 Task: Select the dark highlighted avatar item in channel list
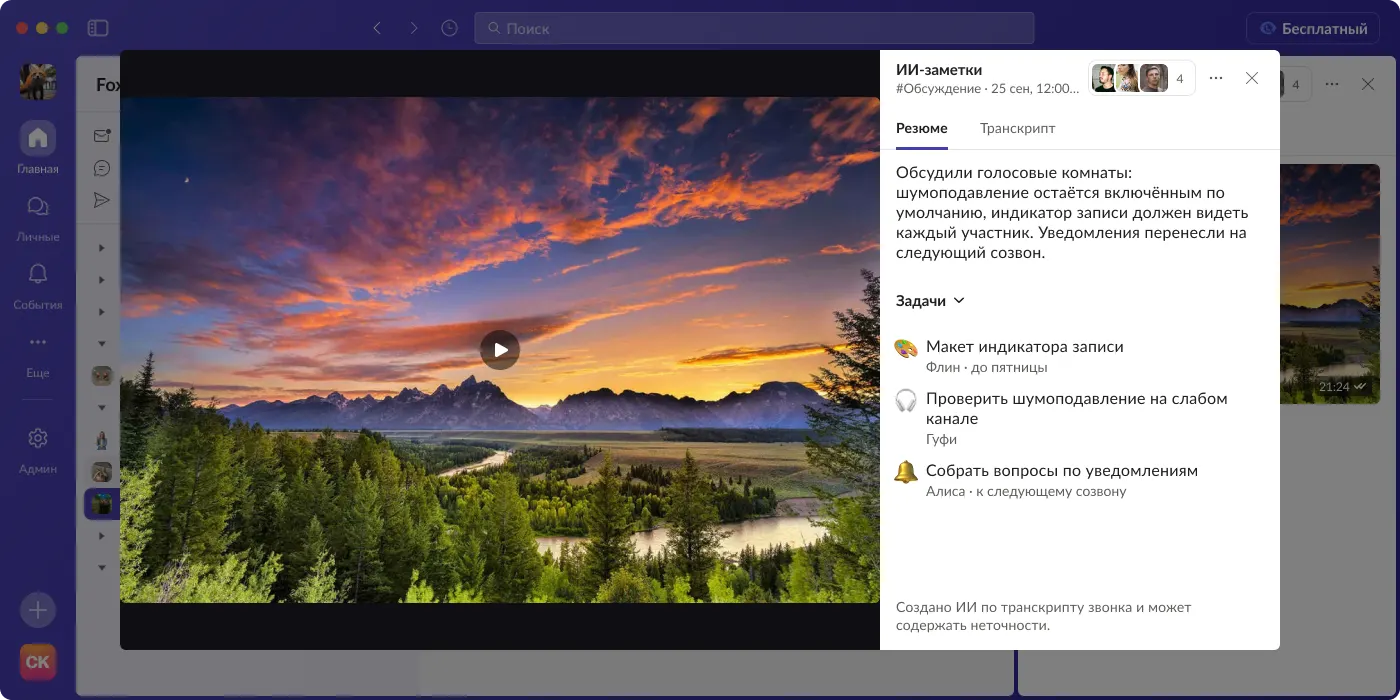[102, 504]
